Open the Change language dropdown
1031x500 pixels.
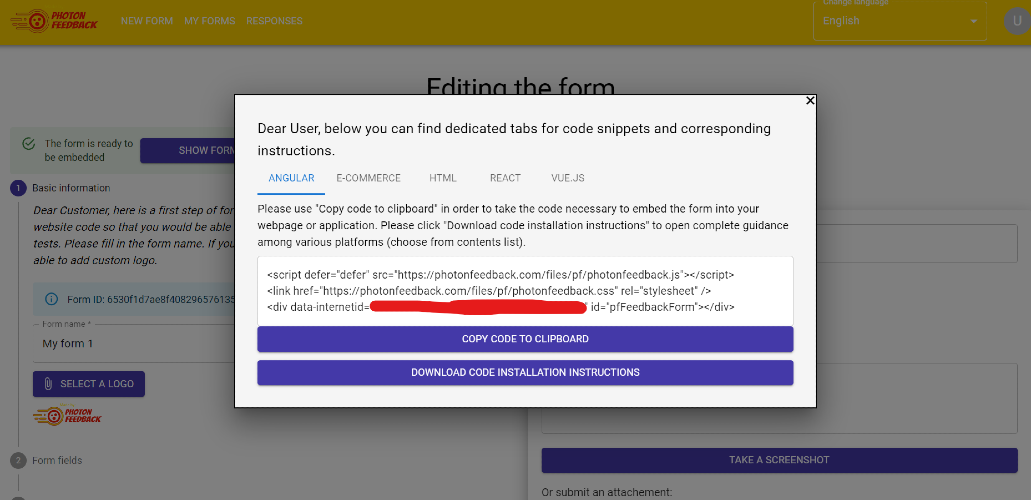pyautogui.click(x=899, y=20)
